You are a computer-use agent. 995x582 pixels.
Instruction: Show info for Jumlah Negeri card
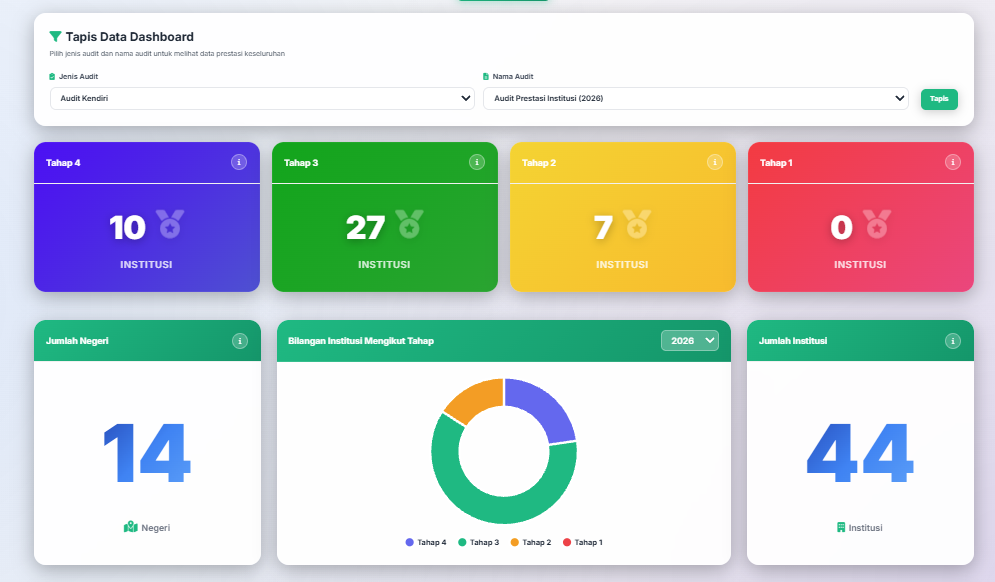[240, 341]
